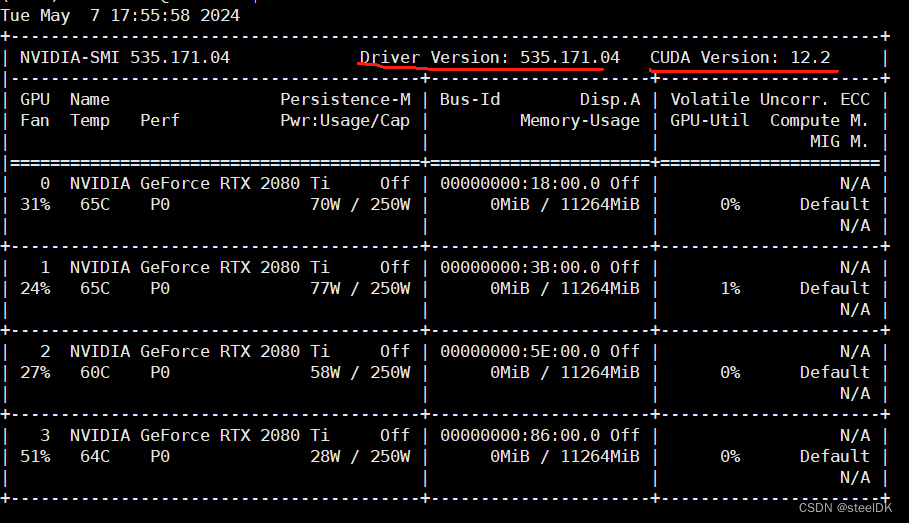Click bus id '00000000:18:00.0'
Image resolution: width=909 pixels, height=523 pixels.
coord(520,183)
